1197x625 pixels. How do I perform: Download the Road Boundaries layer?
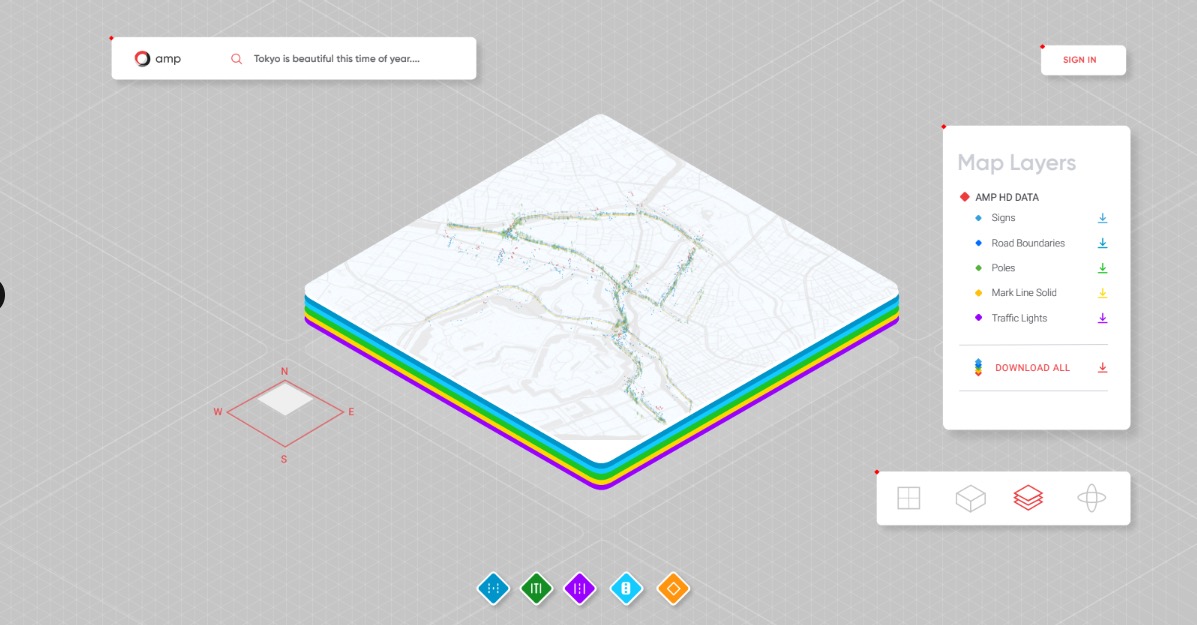coord(1102,243)
